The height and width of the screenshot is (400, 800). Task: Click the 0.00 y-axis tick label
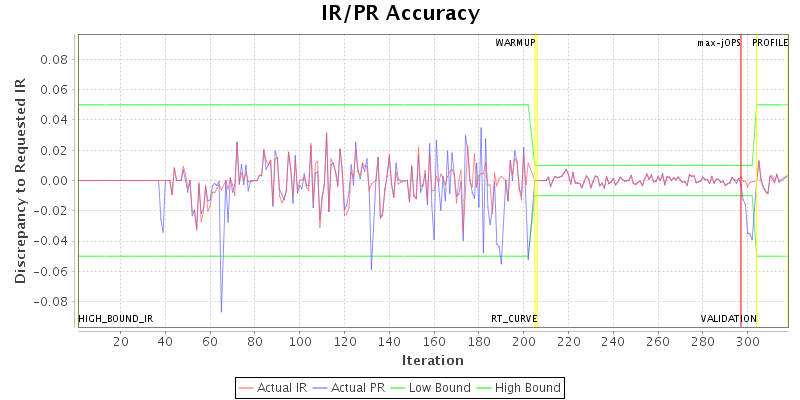(54, 180)
